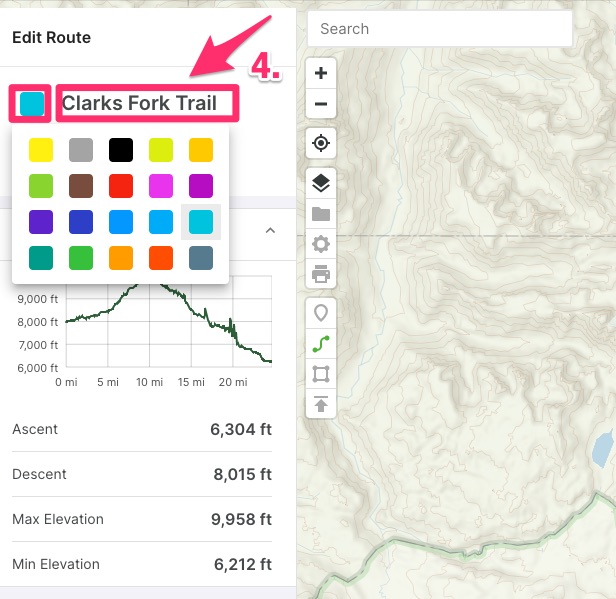Choose the black color swatch
Screen dimensions: 616x599
(x=121, y=150)
